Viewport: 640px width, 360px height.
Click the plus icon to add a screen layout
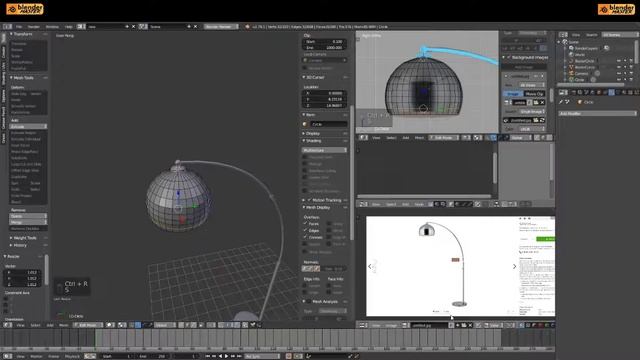click(127, 27)
